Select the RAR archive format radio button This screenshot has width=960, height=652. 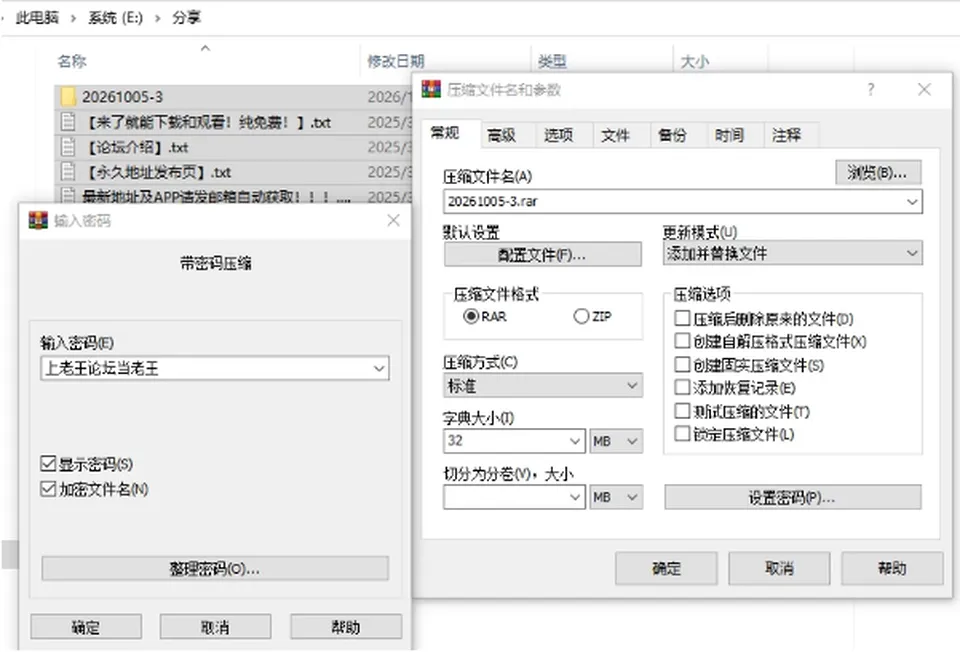471,317
